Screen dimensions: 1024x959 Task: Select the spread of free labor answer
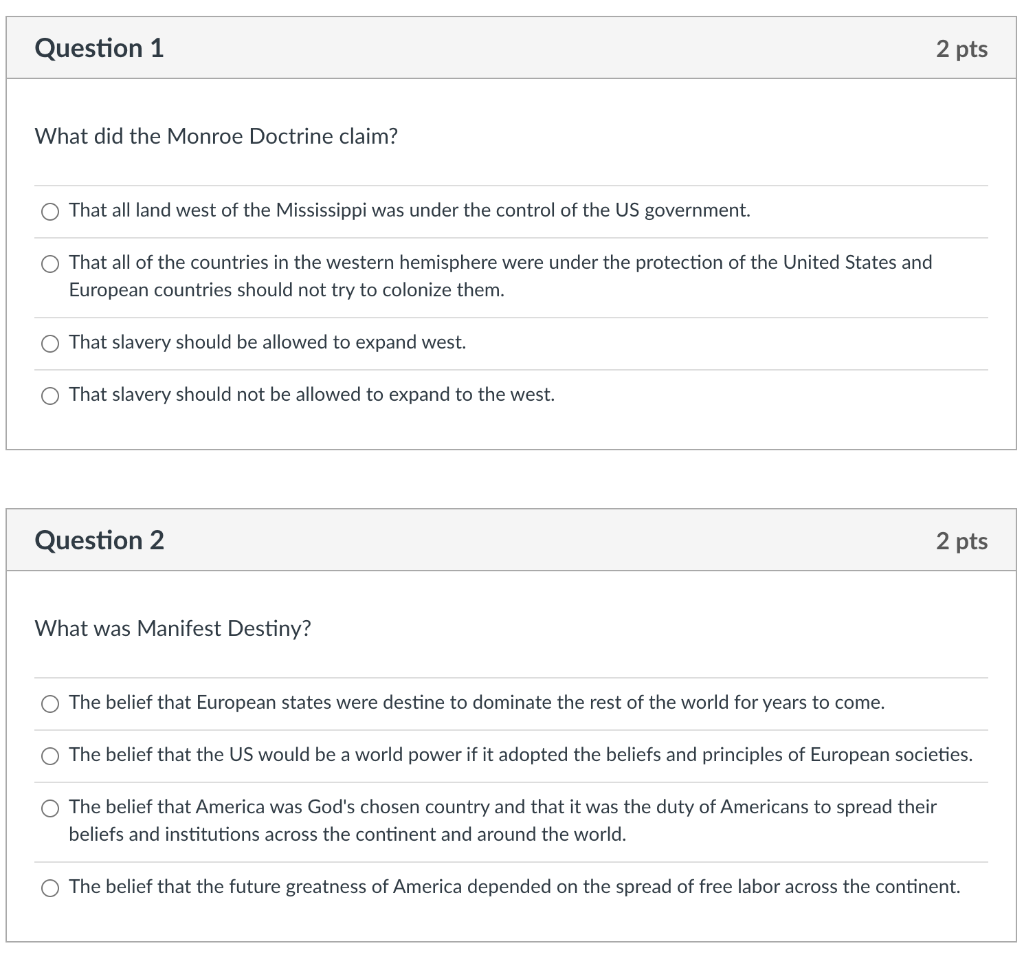(x=50, y=887)
